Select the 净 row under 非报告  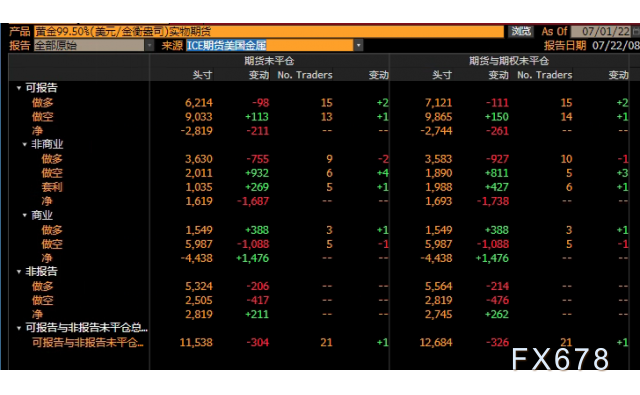(x=37, y=314)
